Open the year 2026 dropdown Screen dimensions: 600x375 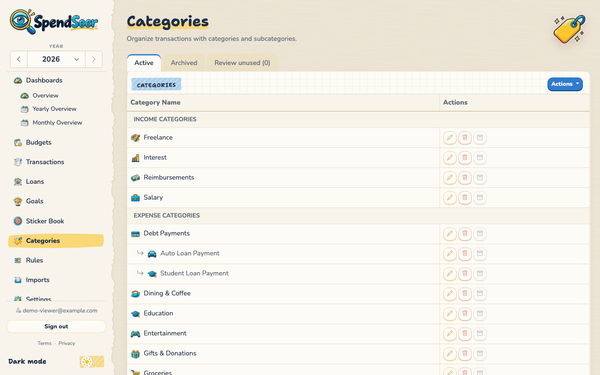pyautogui.click(x=56, y=59)
